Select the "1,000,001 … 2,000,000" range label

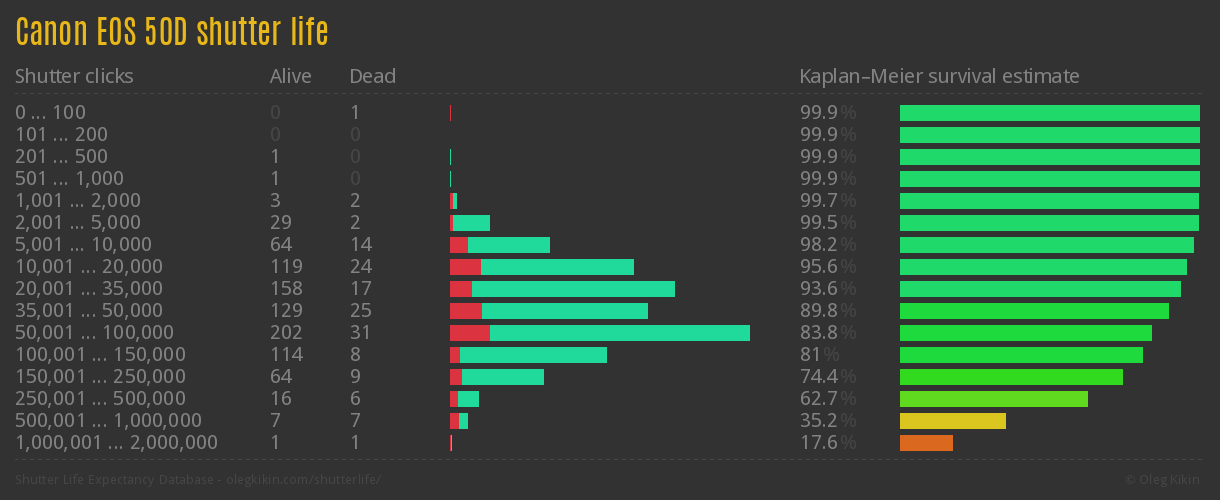(116, 443)
